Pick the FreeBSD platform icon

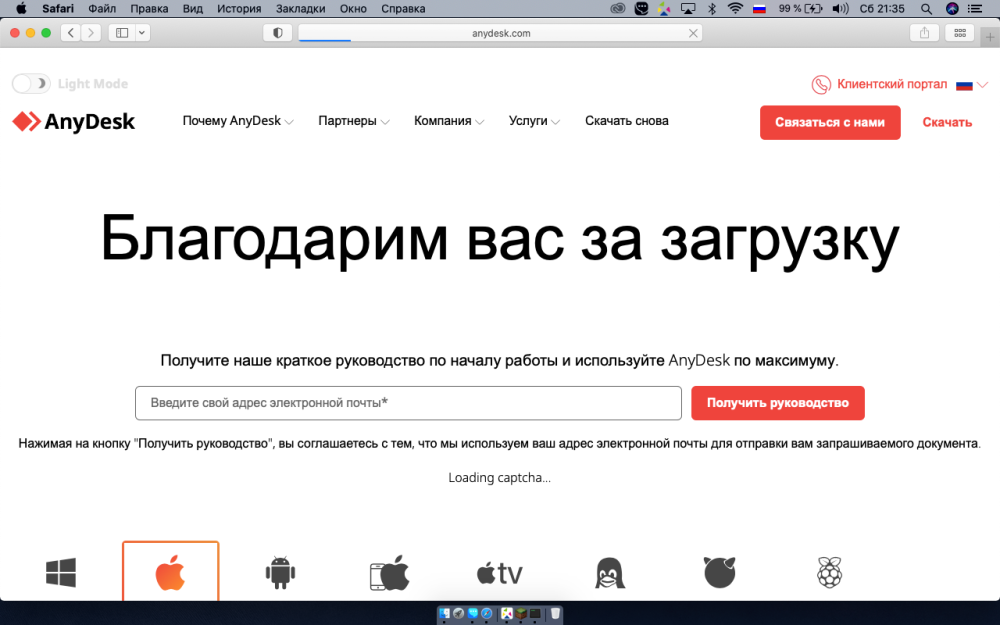[x=719, y=572]
